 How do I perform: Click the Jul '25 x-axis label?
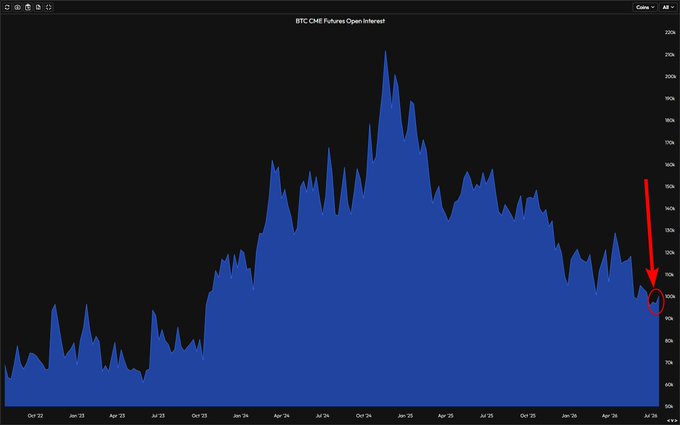coord(486,415)
